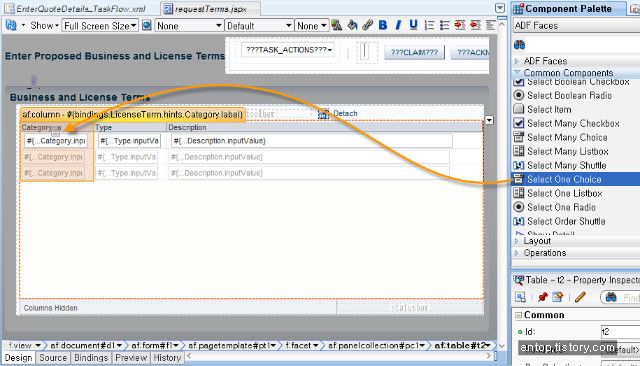Click the first icon left of Show menu

pos(11,25)
